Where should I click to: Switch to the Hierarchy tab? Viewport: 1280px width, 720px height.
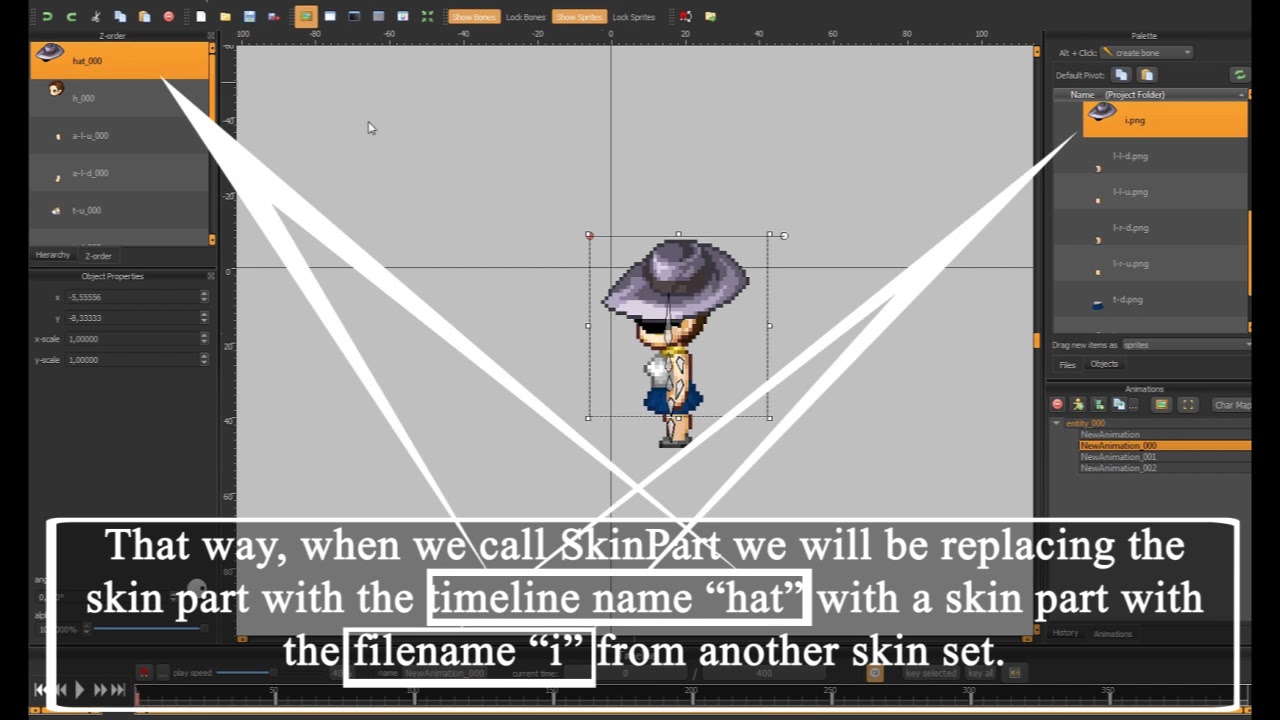[x=53, y=255]
